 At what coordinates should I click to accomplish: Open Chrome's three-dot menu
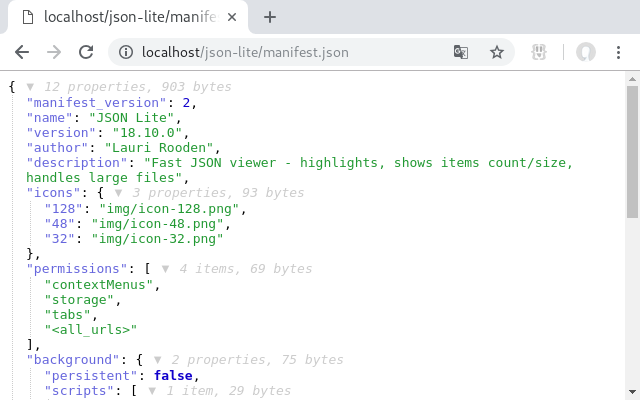click(618, 52)
